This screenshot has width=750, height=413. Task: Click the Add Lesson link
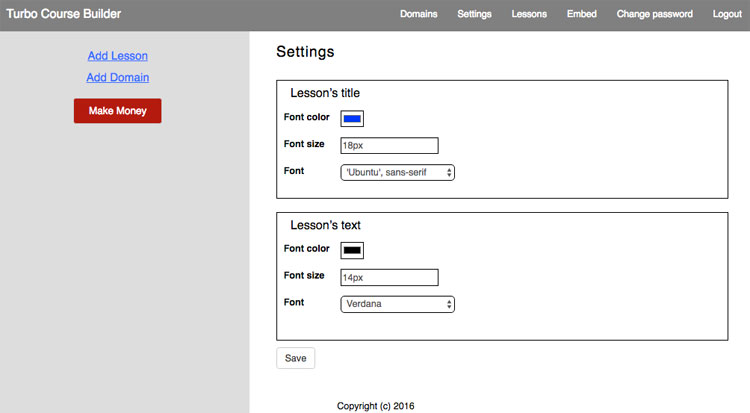pyautogui.click(x=117, y=56)
